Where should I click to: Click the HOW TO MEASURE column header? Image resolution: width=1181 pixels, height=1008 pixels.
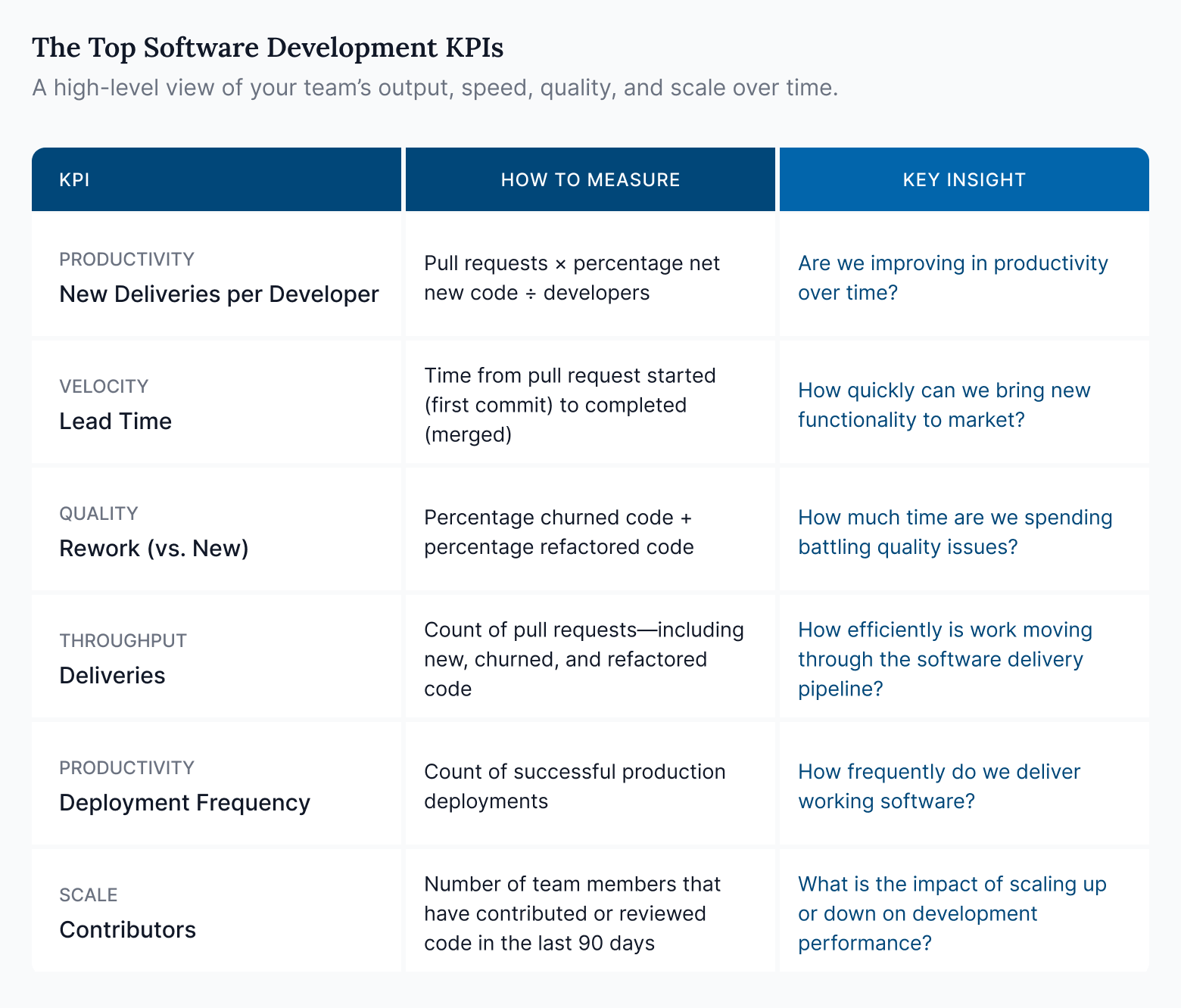point(590,179)
